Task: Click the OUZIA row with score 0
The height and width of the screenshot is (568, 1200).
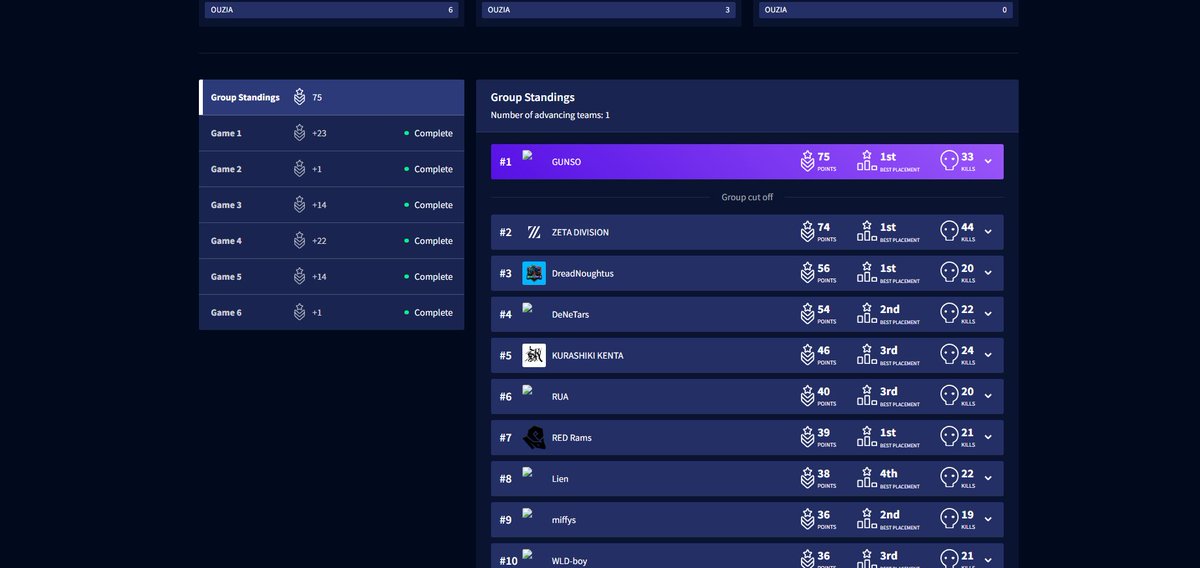Action: click(886, 10)
